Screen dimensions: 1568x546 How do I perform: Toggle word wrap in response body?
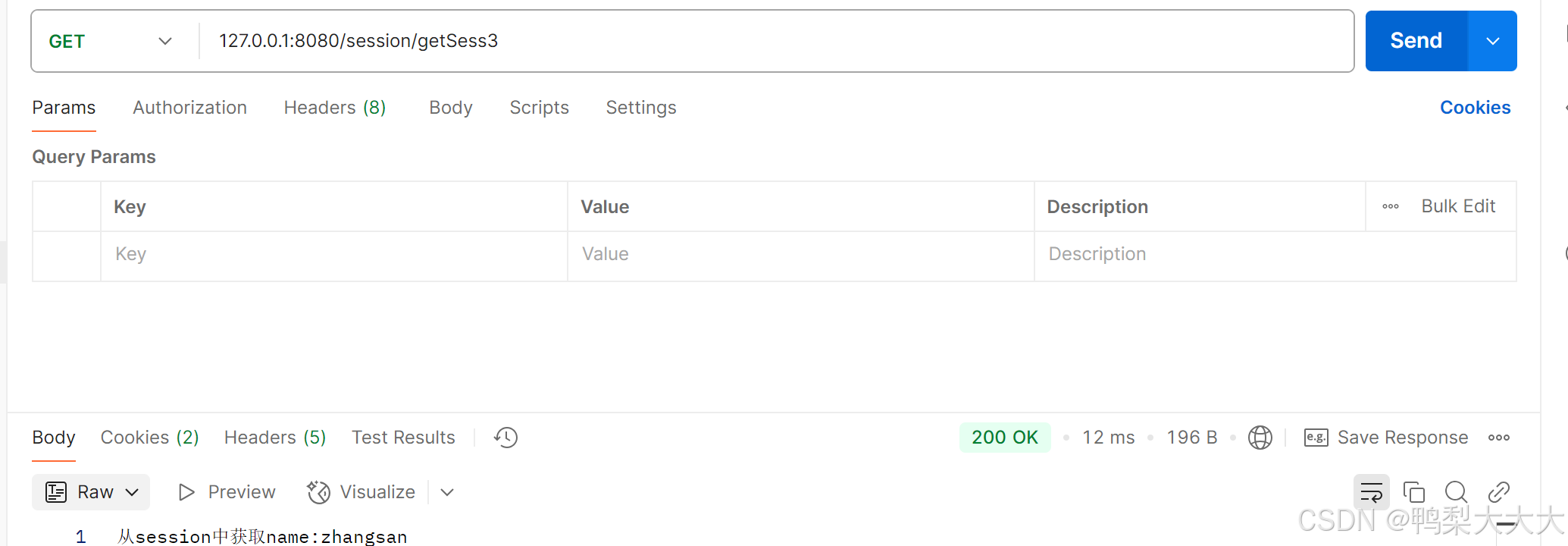pos(1371,492)
